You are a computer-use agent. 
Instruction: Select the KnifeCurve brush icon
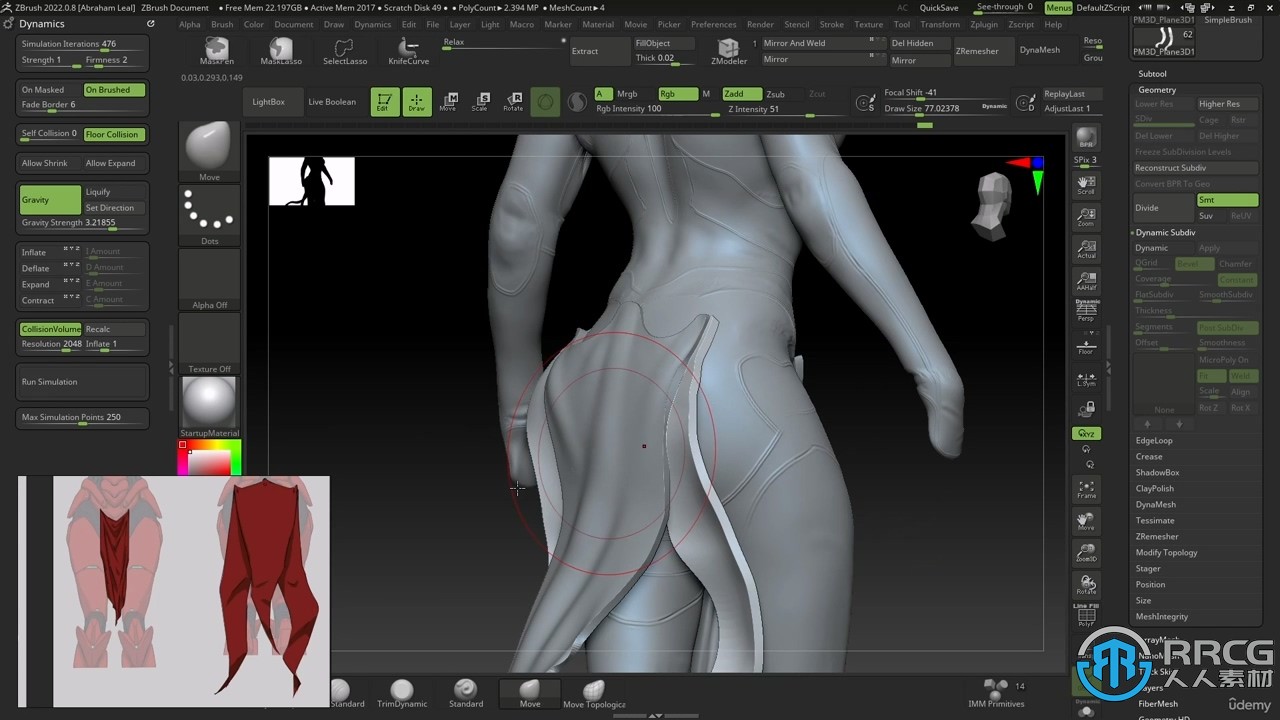(x=408, y=51)
